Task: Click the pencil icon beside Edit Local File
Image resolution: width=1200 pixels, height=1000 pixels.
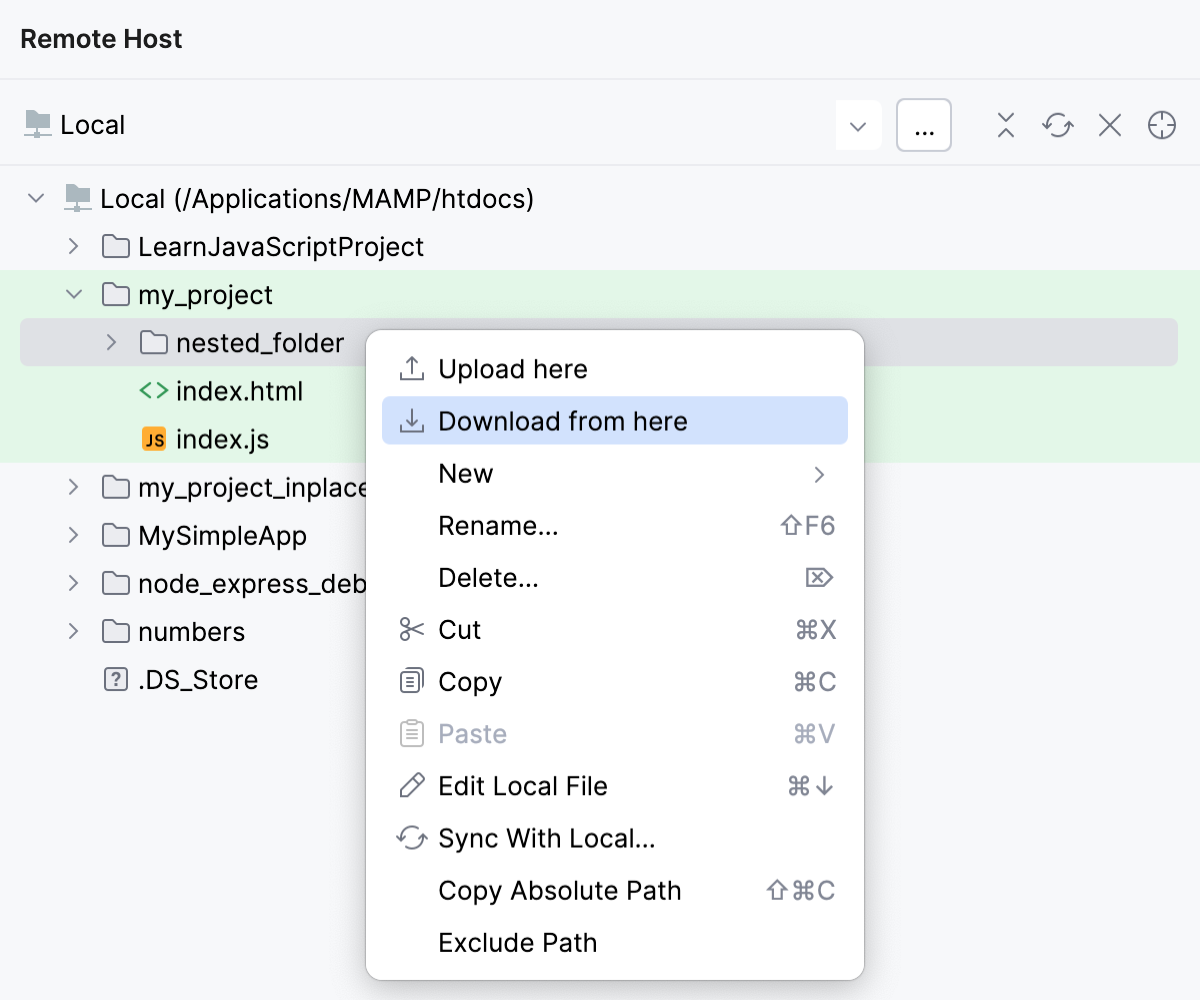Action: tap(410, 786)
